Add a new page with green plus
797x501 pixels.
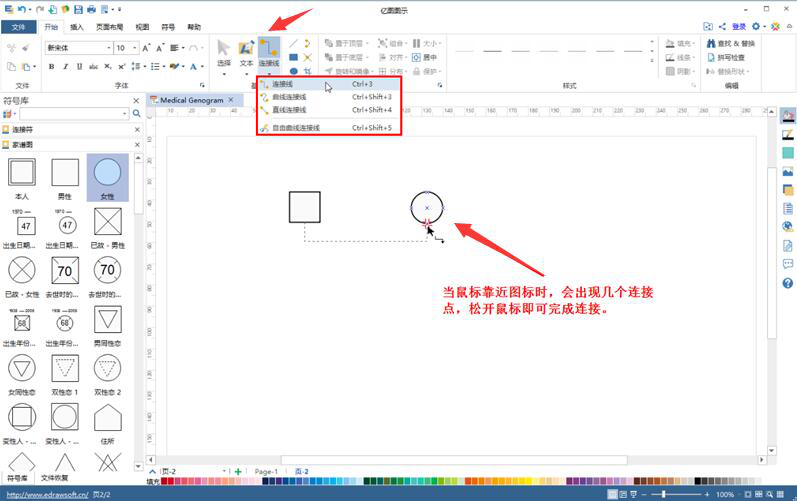tap(238, 472)
